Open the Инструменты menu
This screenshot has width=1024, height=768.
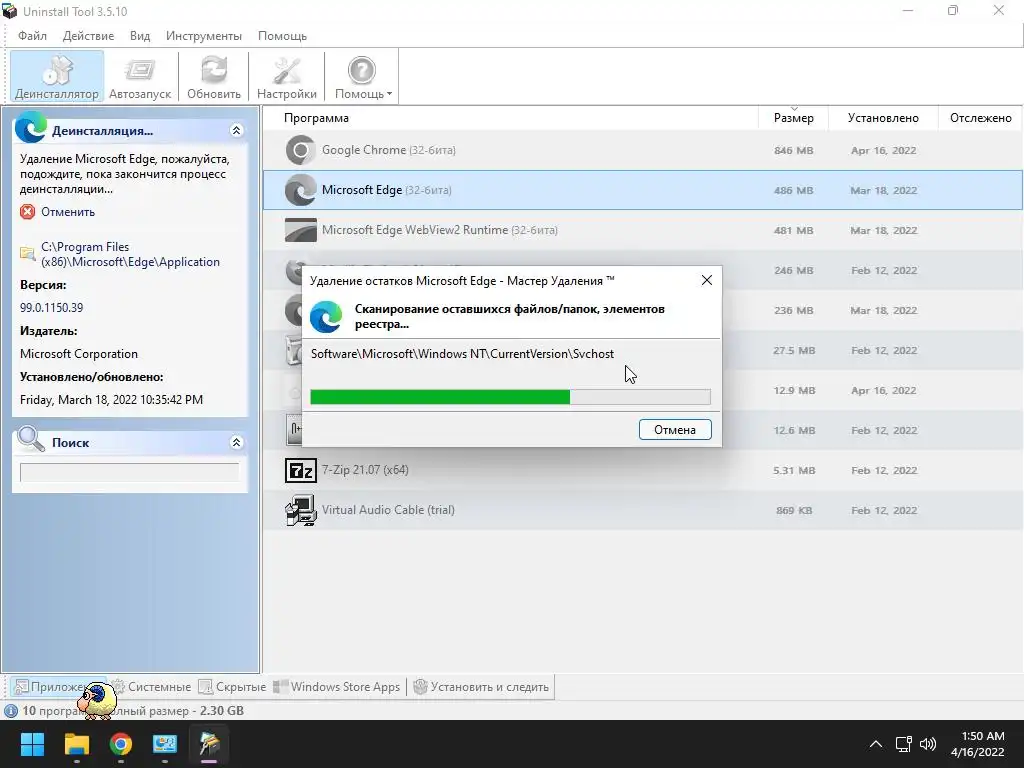(204, 36)
